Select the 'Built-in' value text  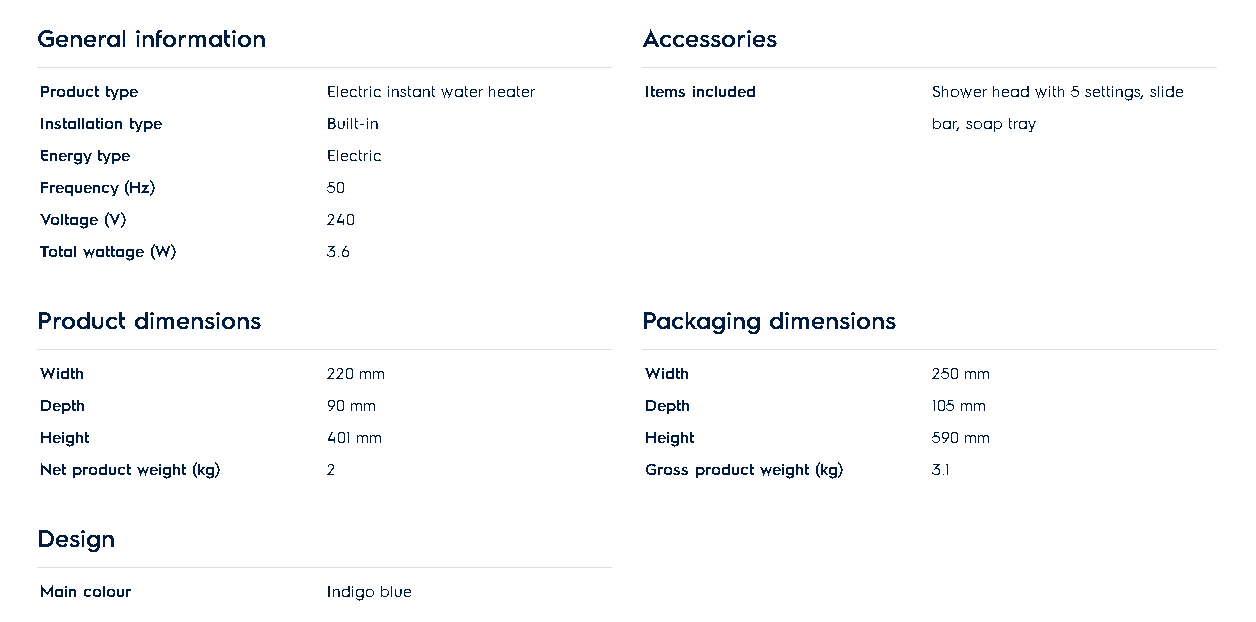coord(352,124)
